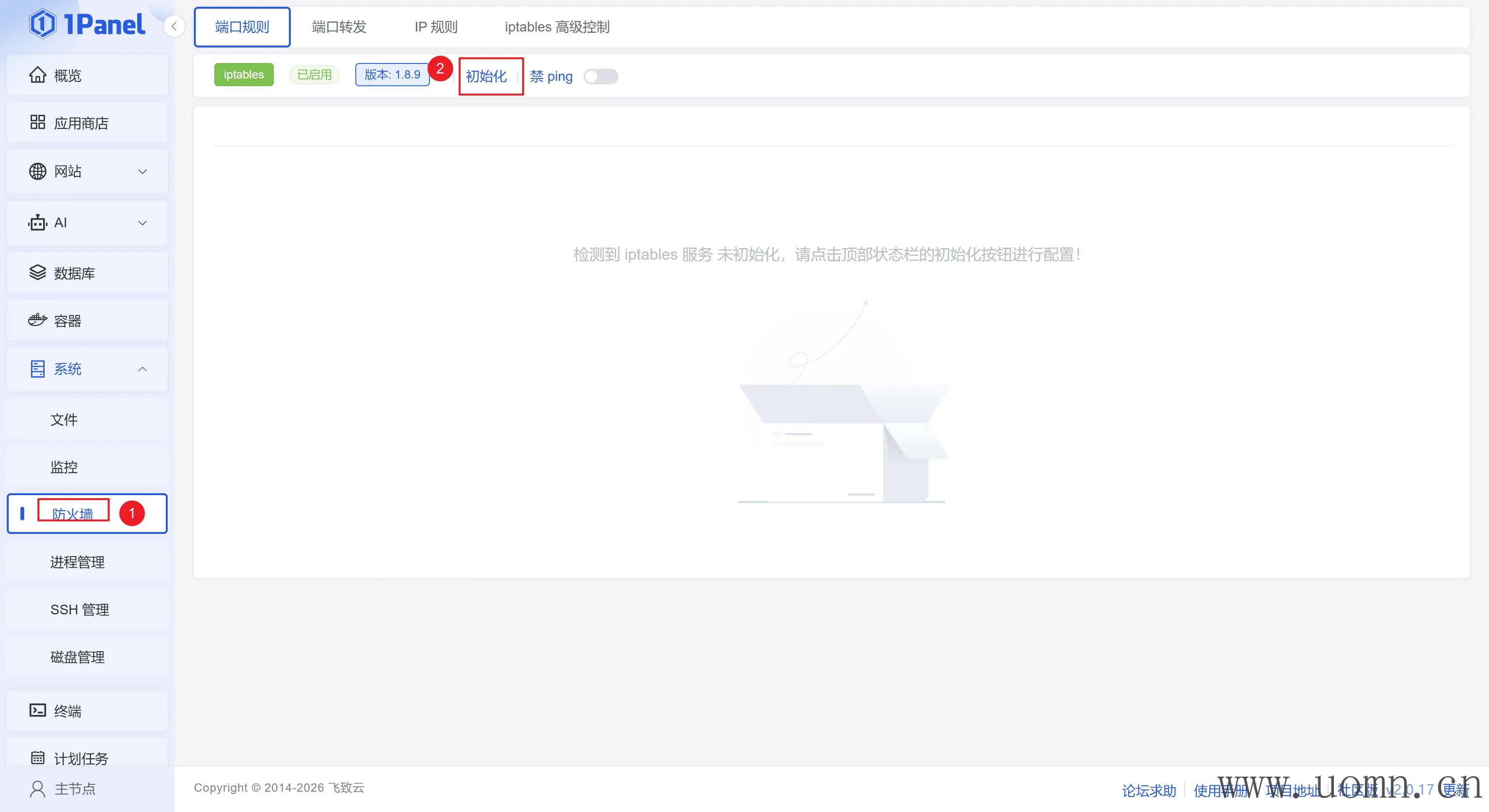Click the database layers icon

pos(38,273)
